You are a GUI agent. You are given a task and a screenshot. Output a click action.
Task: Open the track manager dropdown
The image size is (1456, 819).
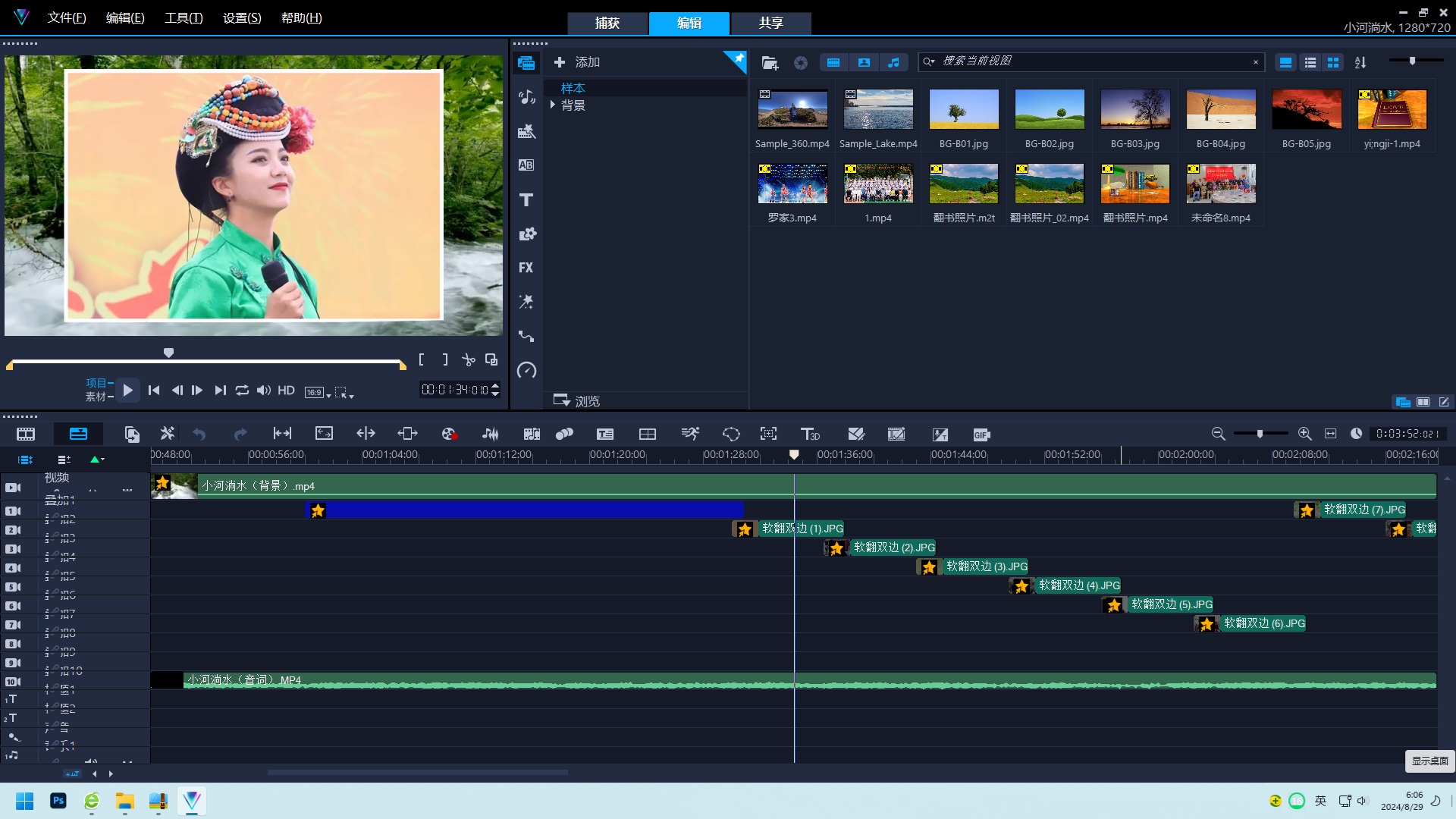coord(64,460)
